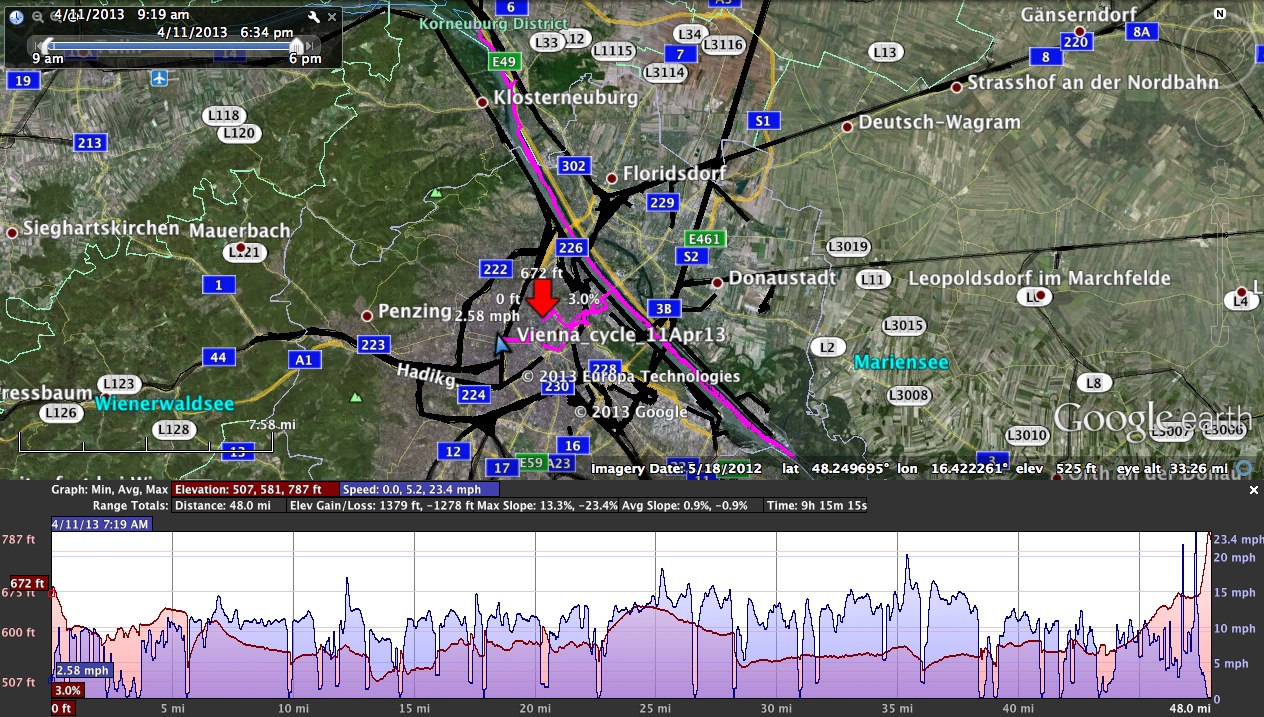Click the 672 ft elevation cursor tag

click(28, 583)
